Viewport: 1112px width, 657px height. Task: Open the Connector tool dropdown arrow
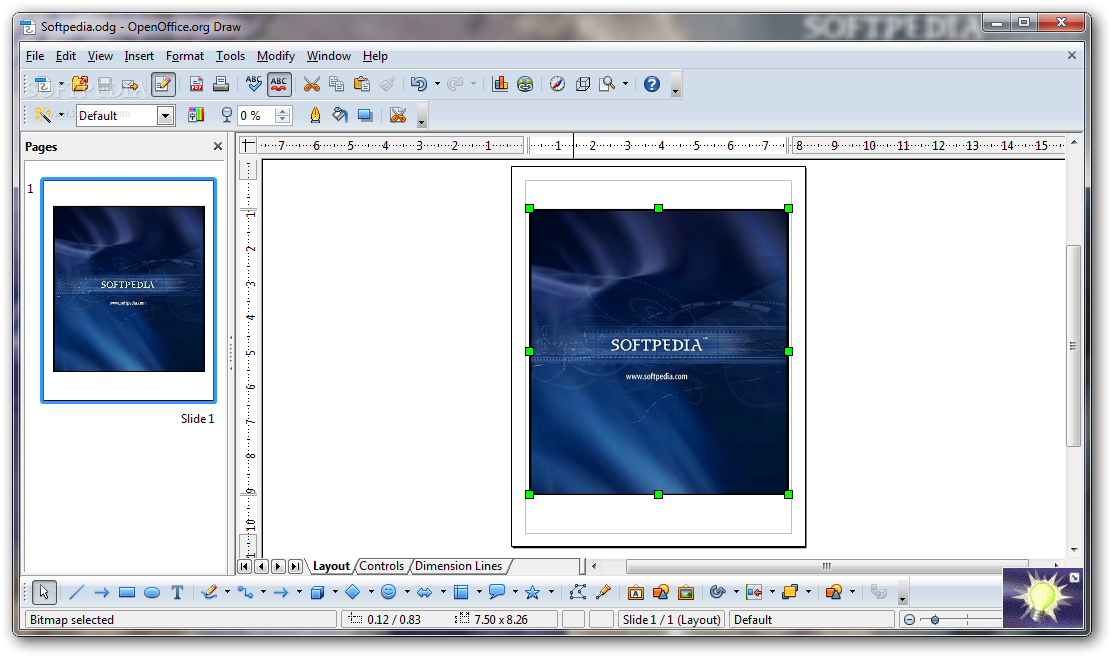click(263, 592)
